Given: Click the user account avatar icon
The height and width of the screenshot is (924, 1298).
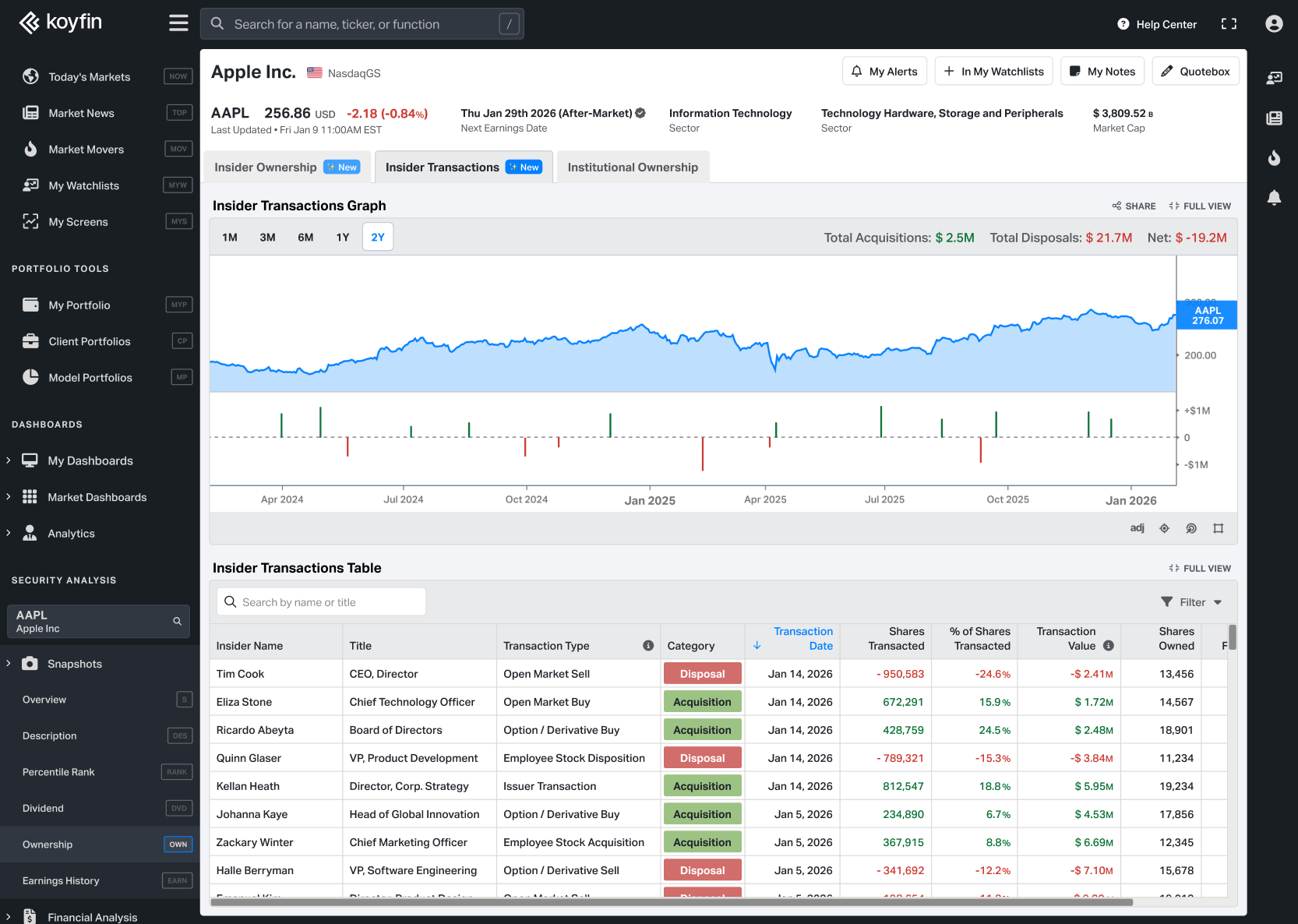Looking at the screenshot, I should [1274, 24].
